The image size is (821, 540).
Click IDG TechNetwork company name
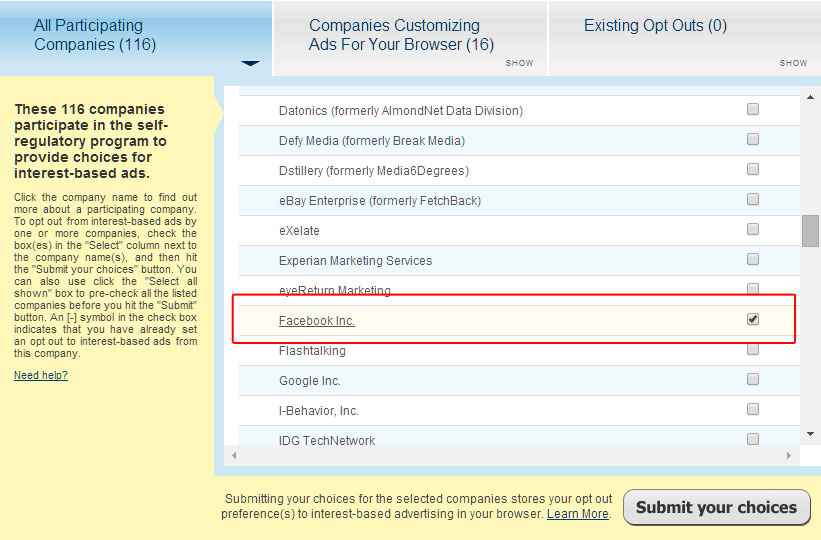coord(327,440)
